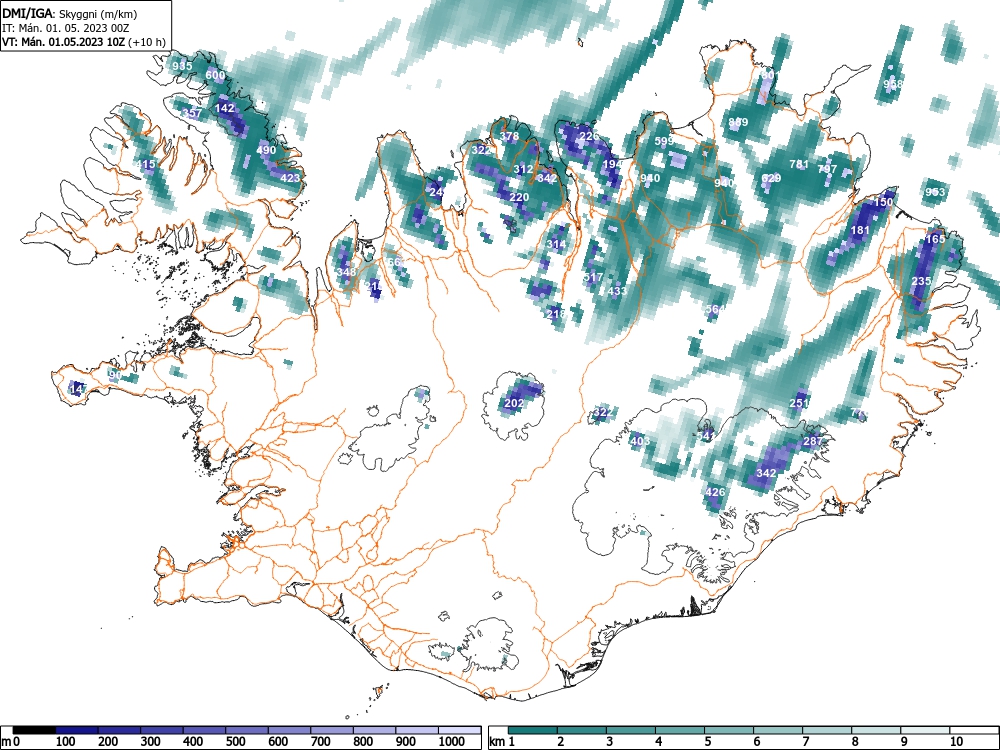Select the navy 100–200 m legend swatch
1000x750 pixels.
[77, 730]
